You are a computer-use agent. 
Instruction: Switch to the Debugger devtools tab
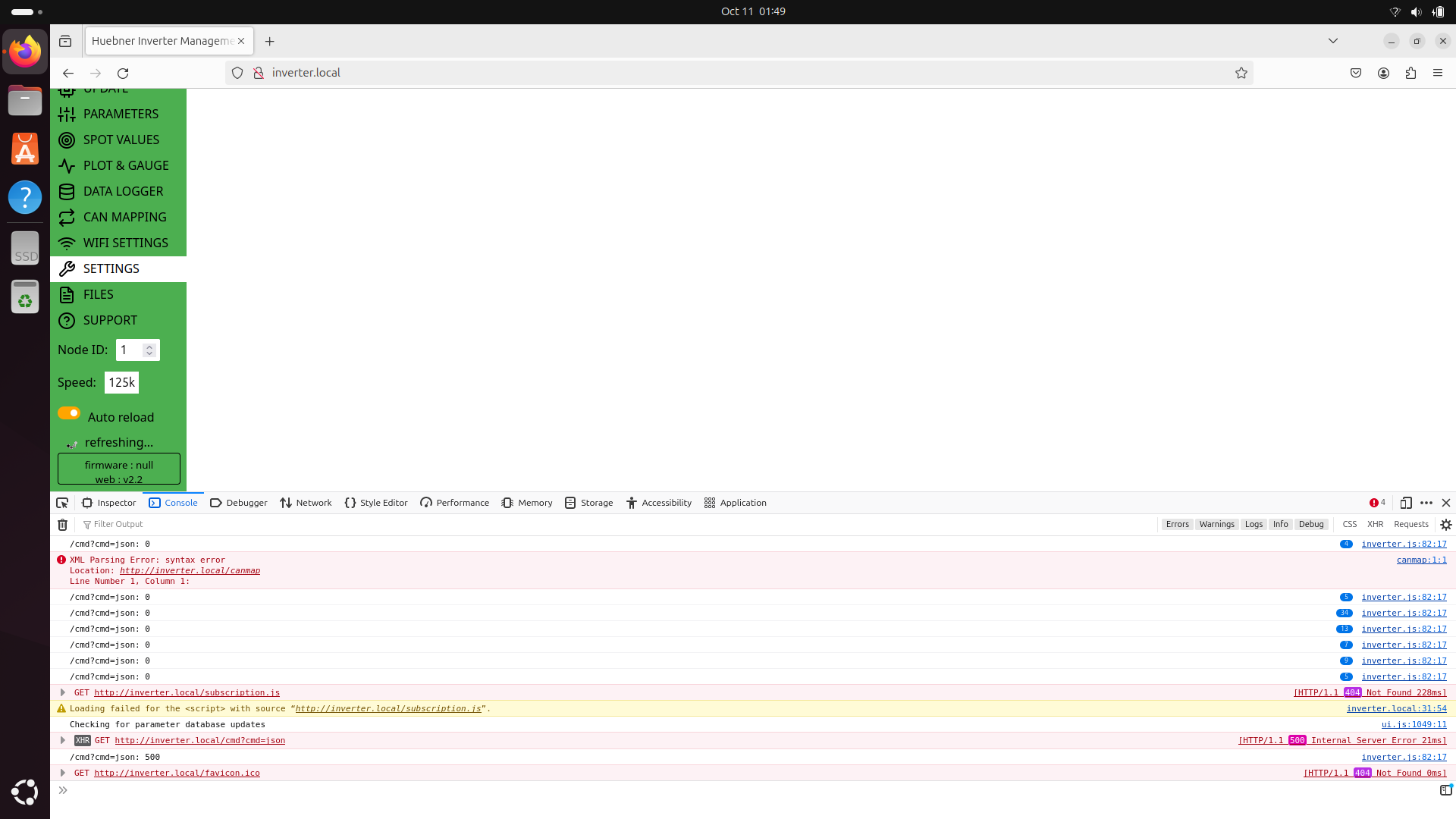pyautogui.click(x=238, y=503)
